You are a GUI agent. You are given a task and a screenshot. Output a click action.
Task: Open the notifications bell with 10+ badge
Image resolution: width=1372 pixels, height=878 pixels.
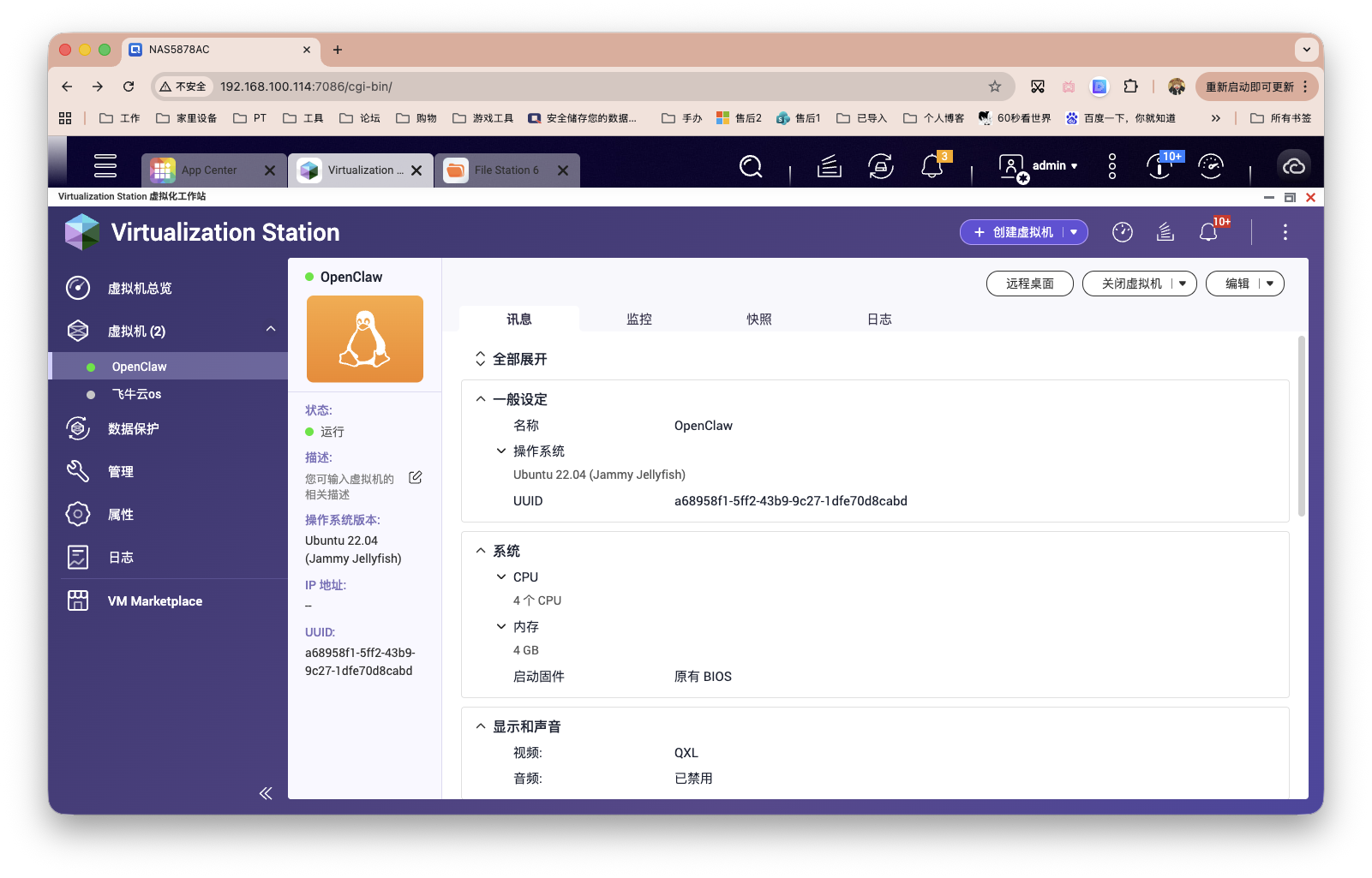[x=1210, y=231]
